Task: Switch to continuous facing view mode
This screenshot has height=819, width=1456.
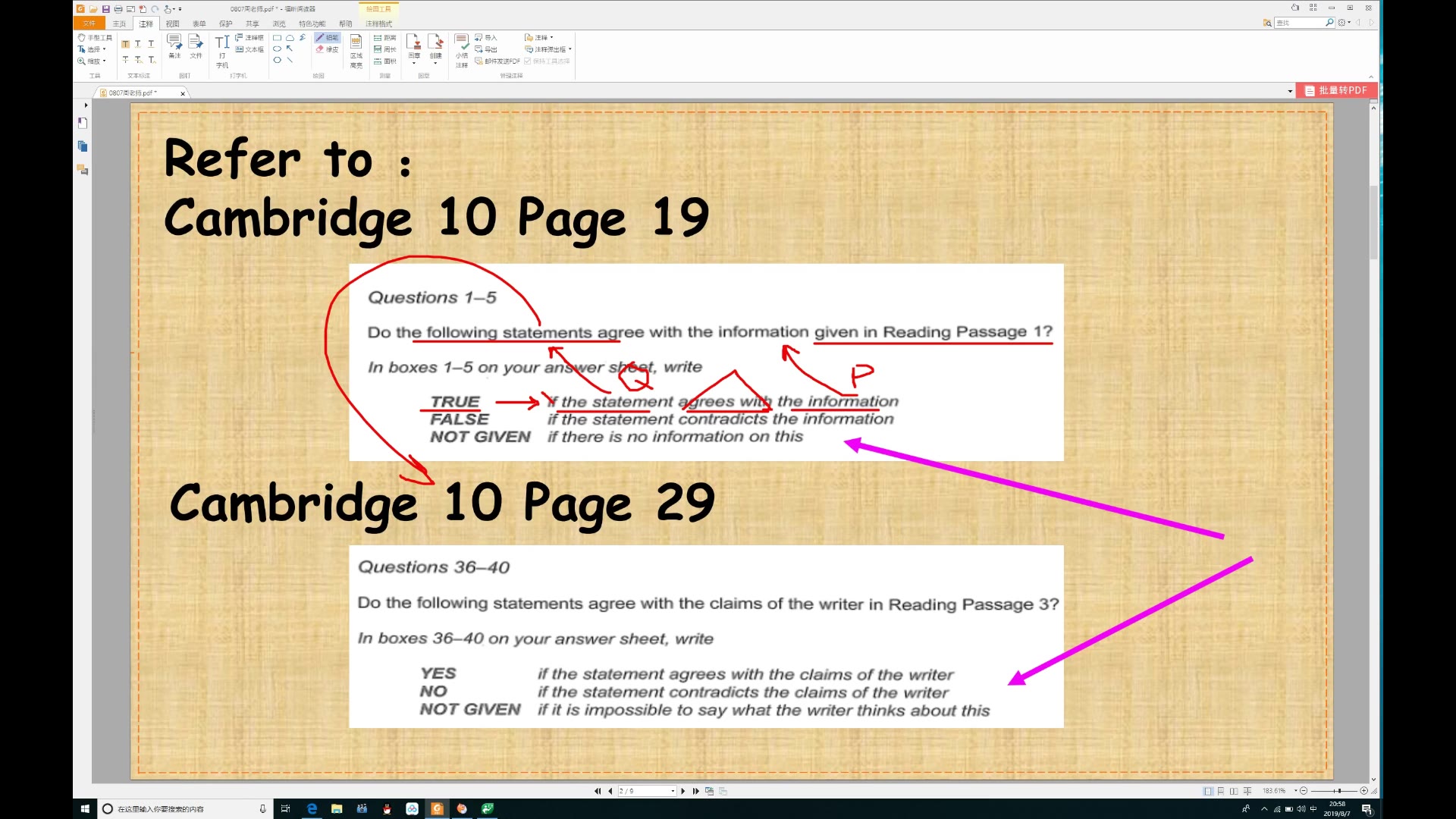Action: 1247,791
